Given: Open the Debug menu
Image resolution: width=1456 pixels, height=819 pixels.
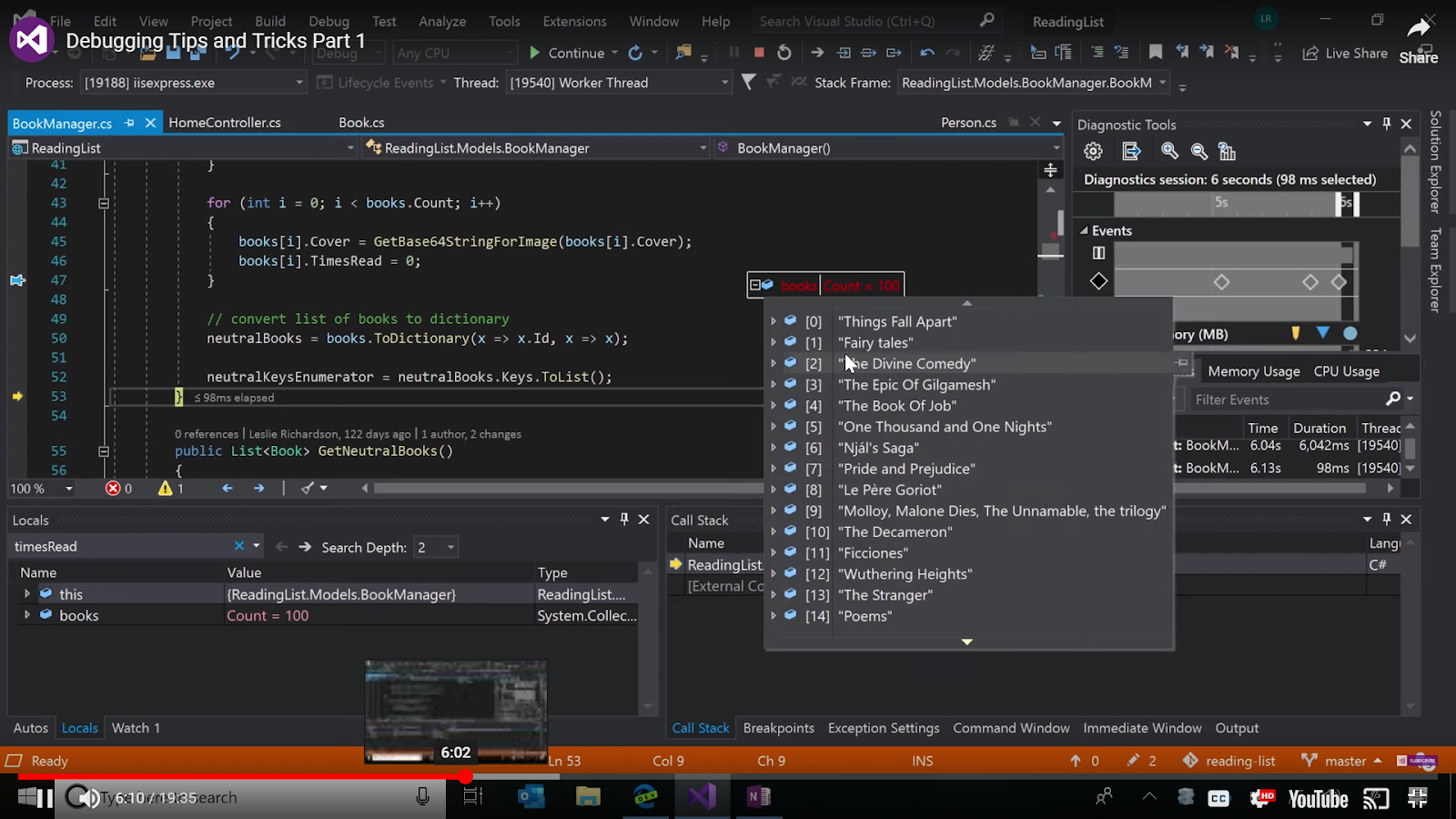Looking at the screenshot, I should (329, 21).
